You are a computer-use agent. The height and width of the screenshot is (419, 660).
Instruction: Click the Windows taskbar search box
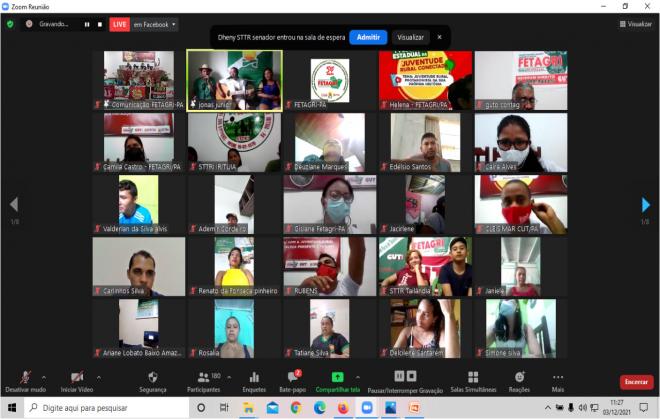click(x=108, y=408)
